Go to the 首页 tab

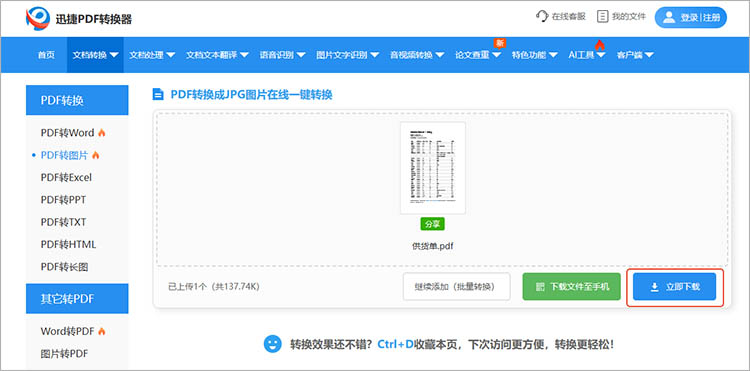coord(46,55)
